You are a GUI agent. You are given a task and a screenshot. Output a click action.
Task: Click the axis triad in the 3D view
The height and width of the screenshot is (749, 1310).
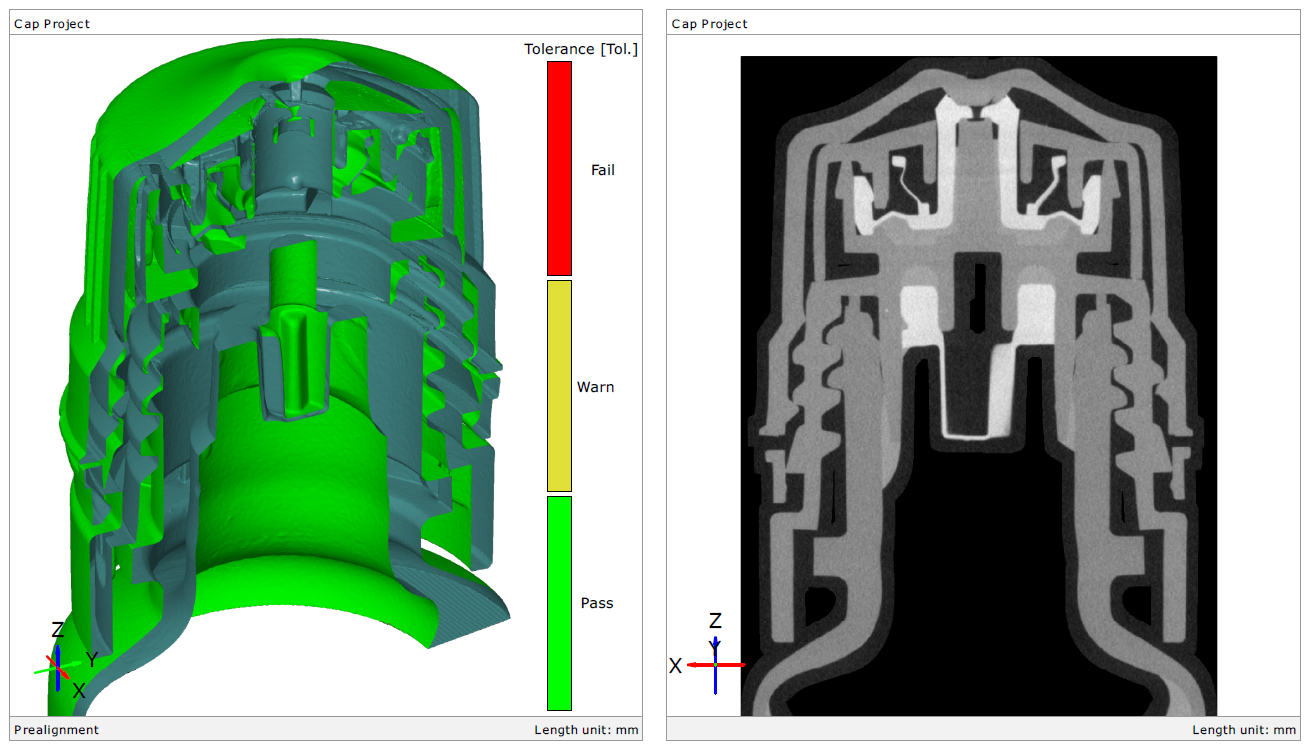pyautogui.click(x=57, y=666)
